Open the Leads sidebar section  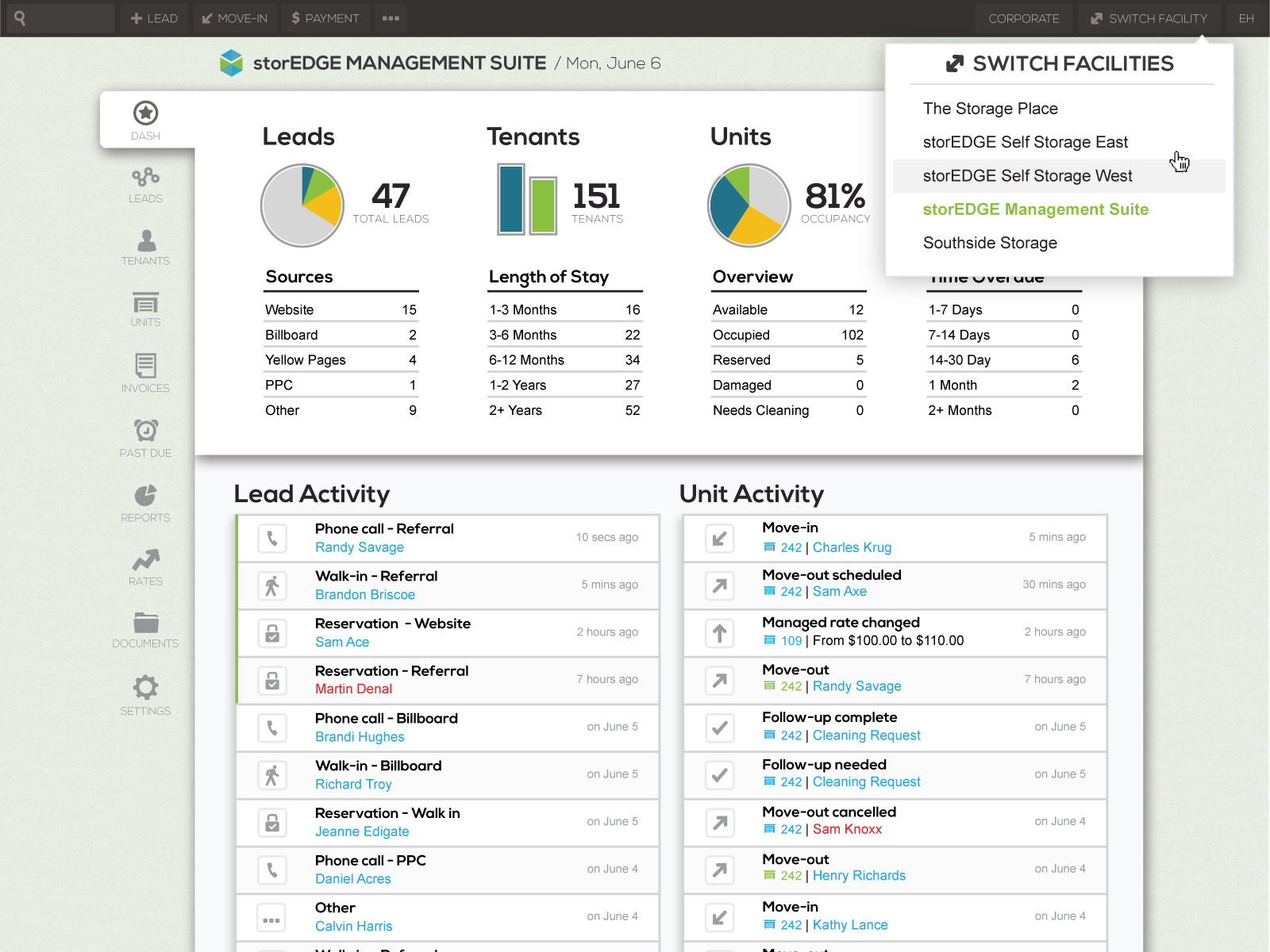pos(145,186)
